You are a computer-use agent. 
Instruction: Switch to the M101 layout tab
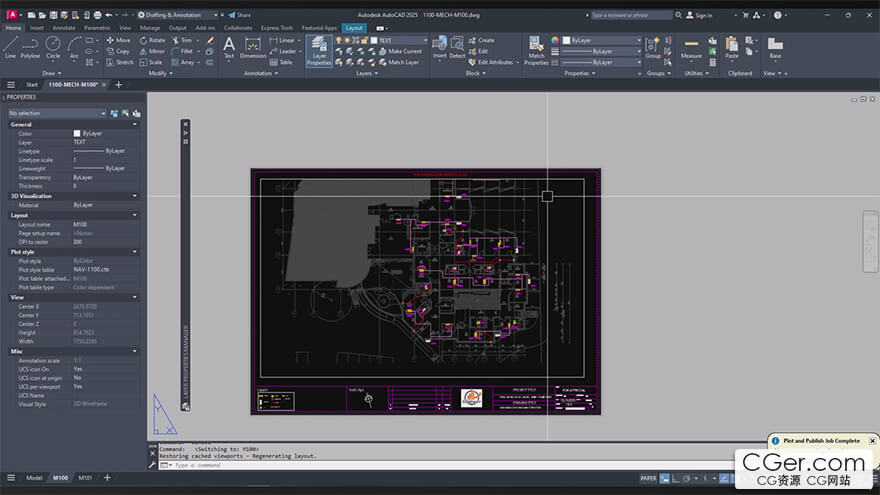pos(85,478)
